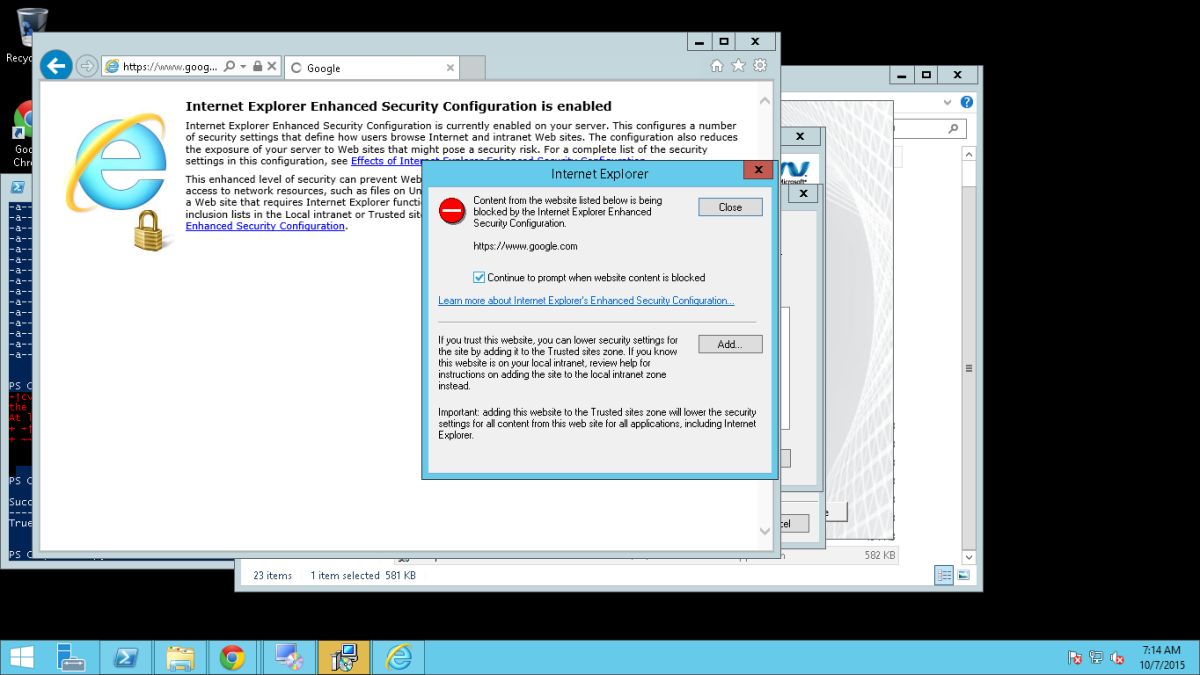
Task: Select the Google tab
Action: point(372,68)
